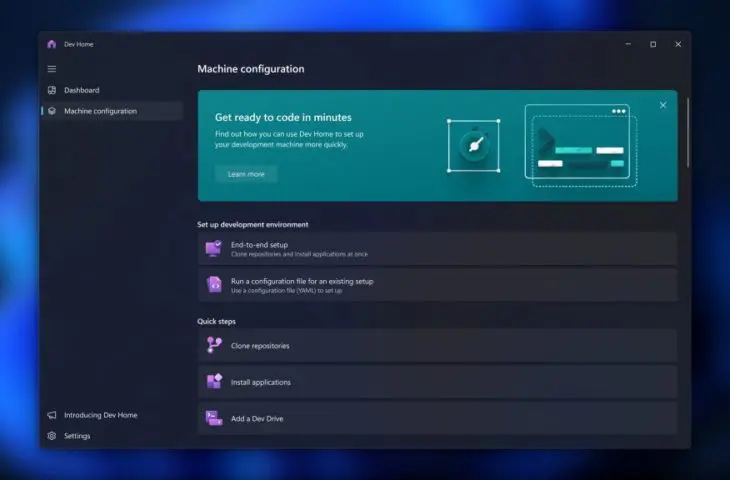Dismiss the Get ready to code banner
The image size is (730, 480).
click(663, 105)
